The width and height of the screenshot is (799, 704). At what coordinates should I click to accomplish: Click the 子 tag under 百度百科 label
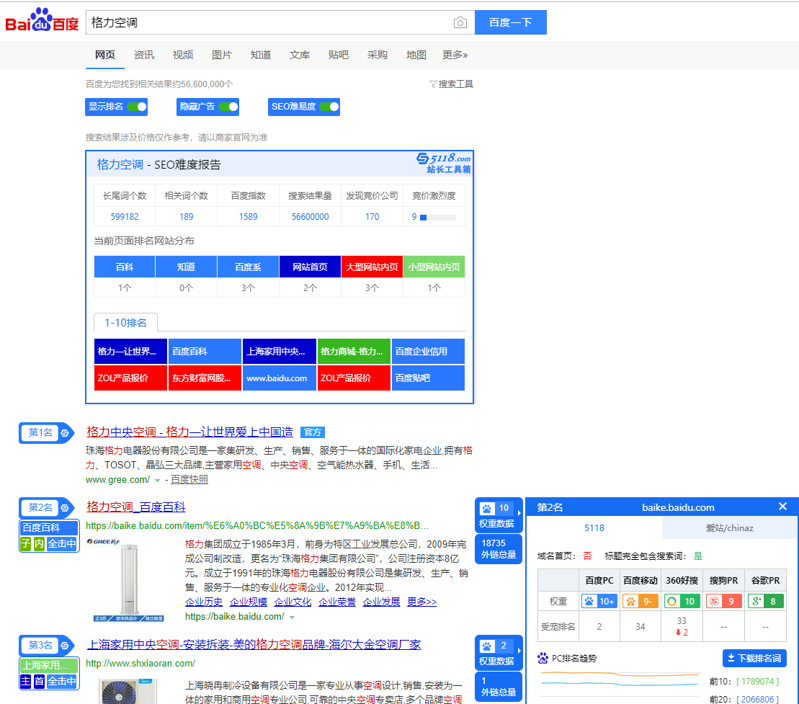click(x=25, y=544)
